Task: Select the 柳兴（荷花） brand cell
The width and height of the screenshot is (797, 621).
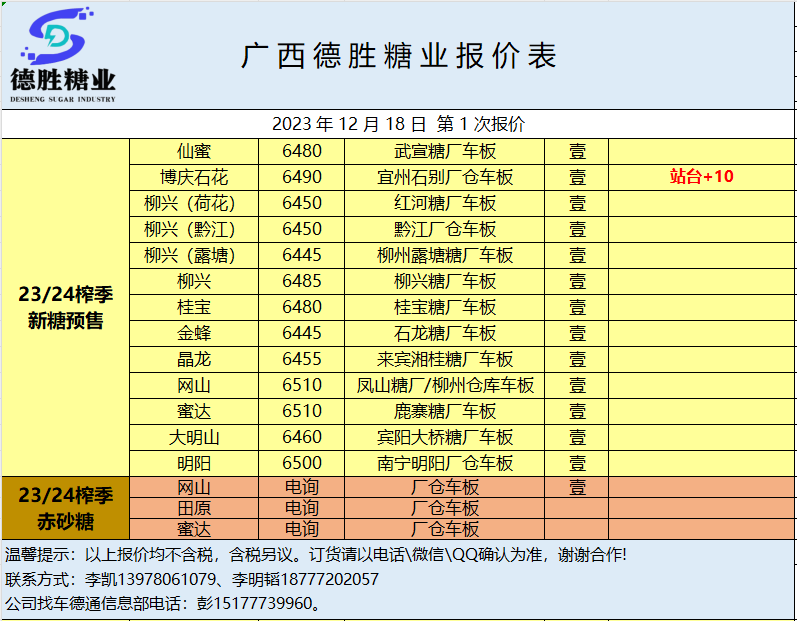Action: click(x=193, y=204)
